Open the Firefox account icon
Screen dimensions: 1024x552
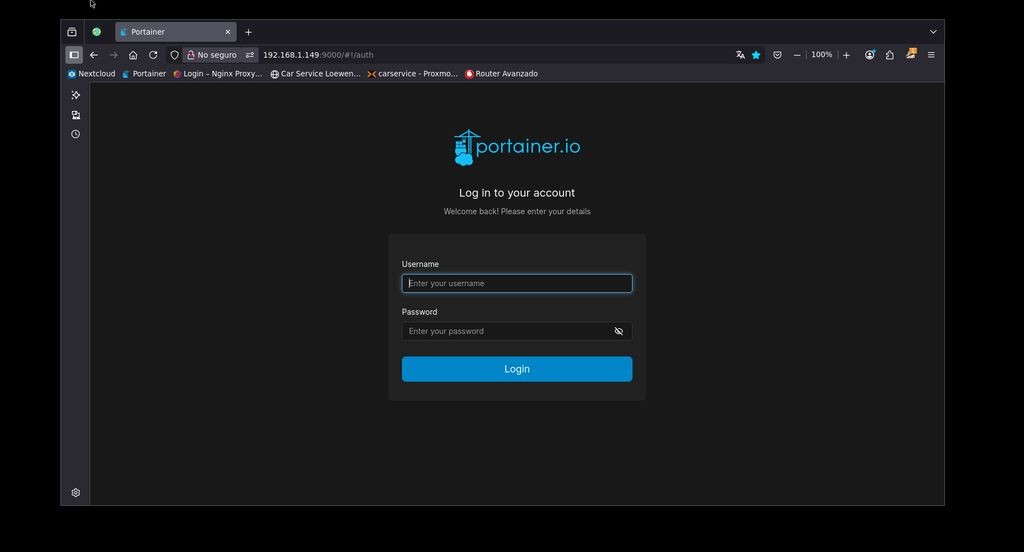870,55
